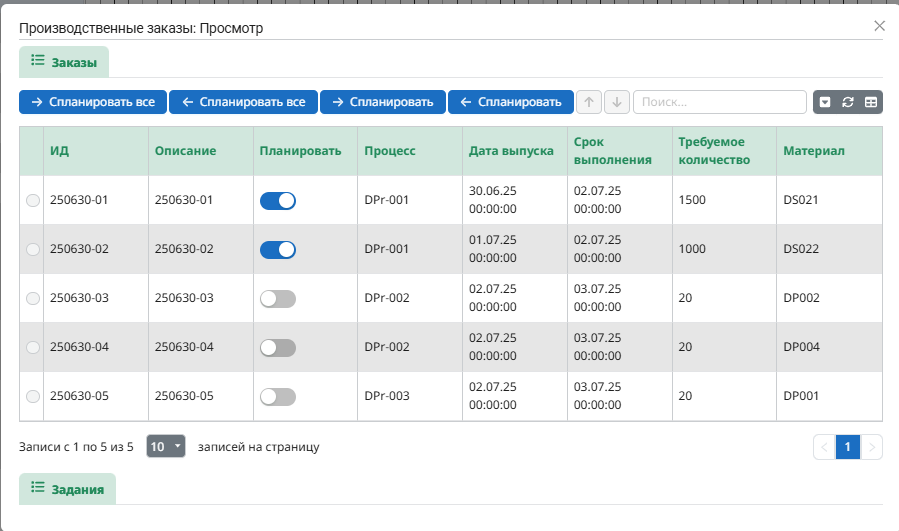The width and height of the screenshot is (899, 531).
Task: Open the filter dropdown icon in toolbar
Action: pyautogui.click(x=825, y=102)
